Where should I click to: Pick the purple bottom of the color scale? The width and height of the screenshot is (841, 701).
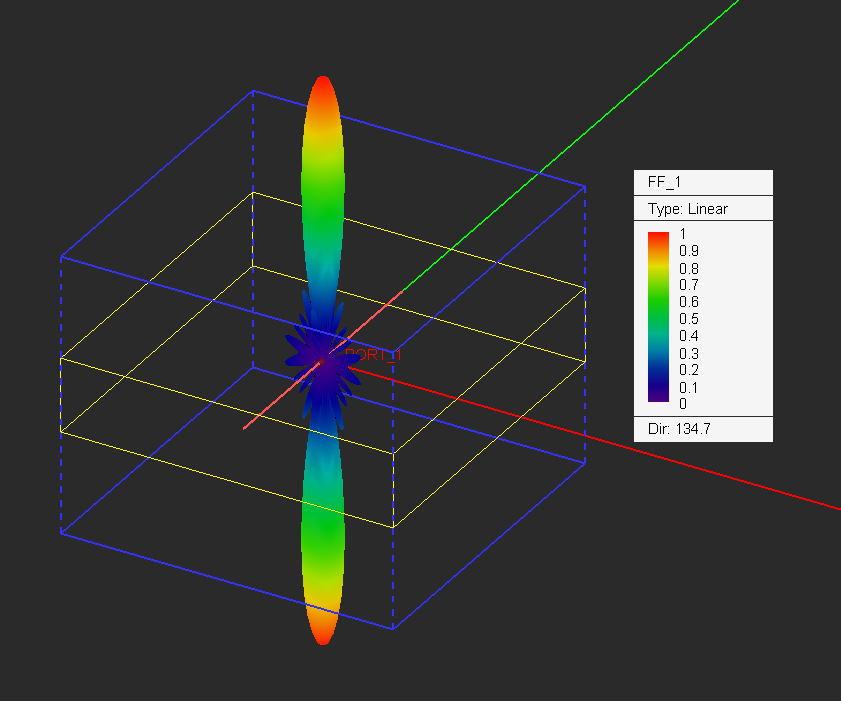(x=658, y=397)
